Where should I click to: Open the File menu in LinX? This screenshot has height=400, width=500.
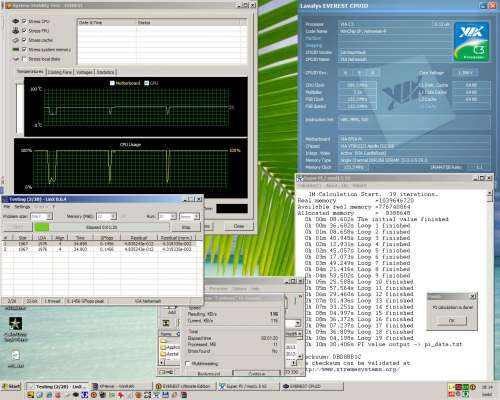pos(6,207)
